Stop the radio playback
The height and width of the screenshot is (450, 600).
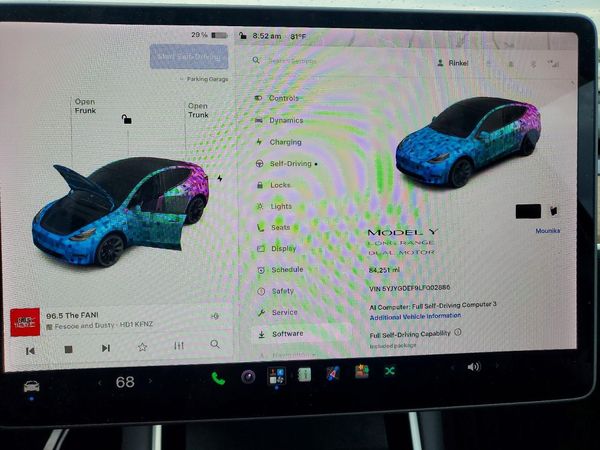pyautogui.click(x=68, y=349)
